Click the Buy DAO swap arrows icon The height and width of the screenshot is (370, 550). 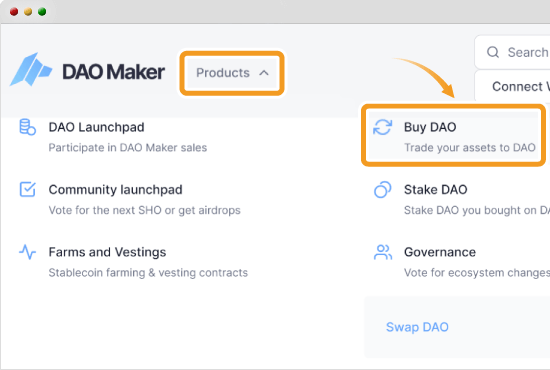click(382, 127)
